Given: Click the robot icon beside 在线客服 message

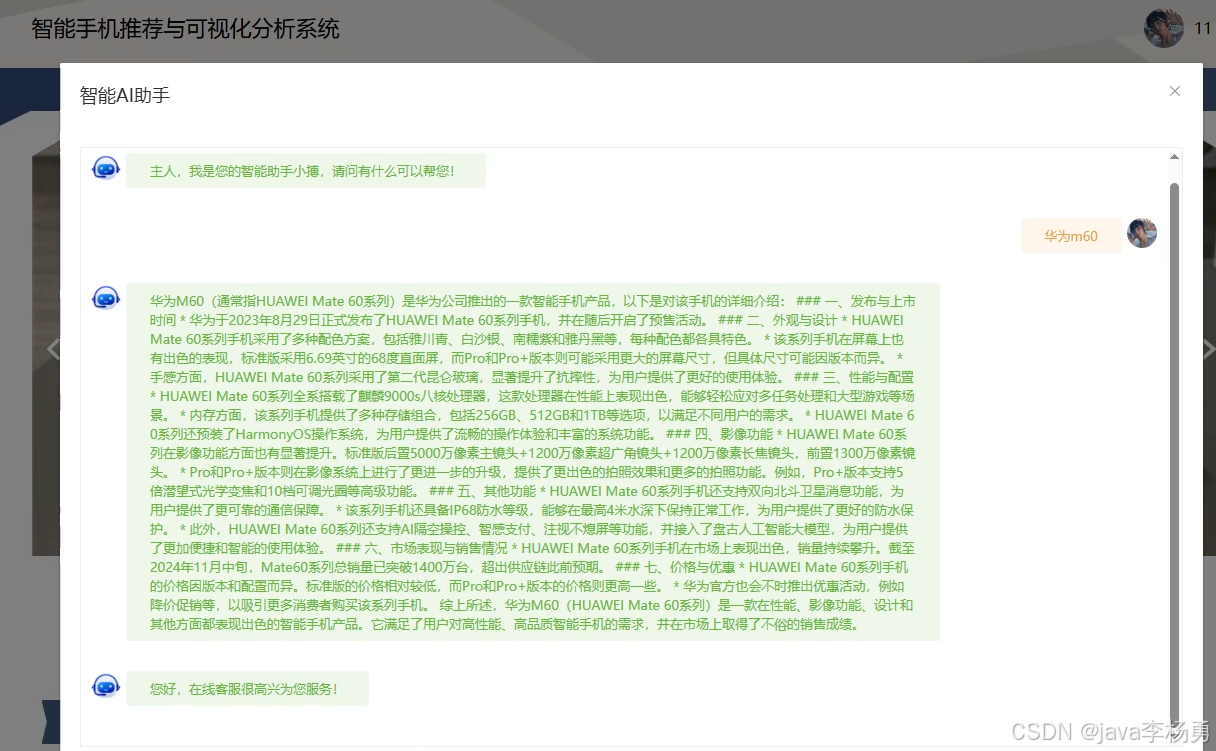Looking at the screenshot, I should (106, 686).
